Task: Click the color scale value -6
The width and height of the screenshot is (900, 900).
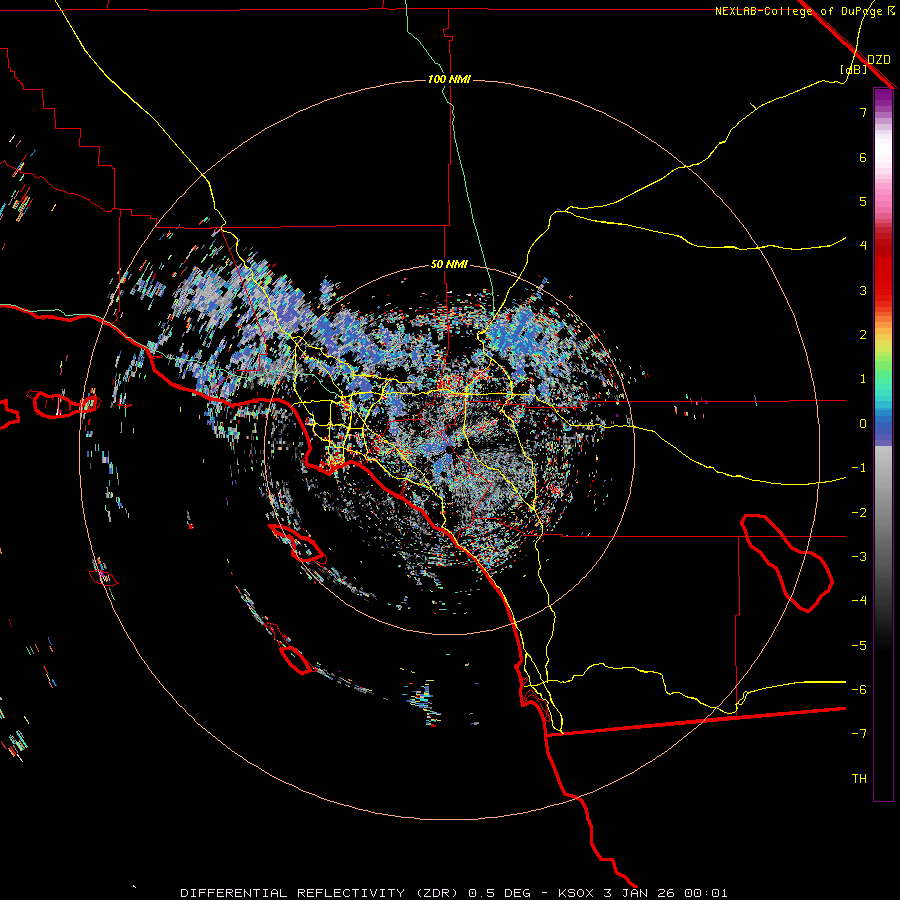Action: (859, 690)
